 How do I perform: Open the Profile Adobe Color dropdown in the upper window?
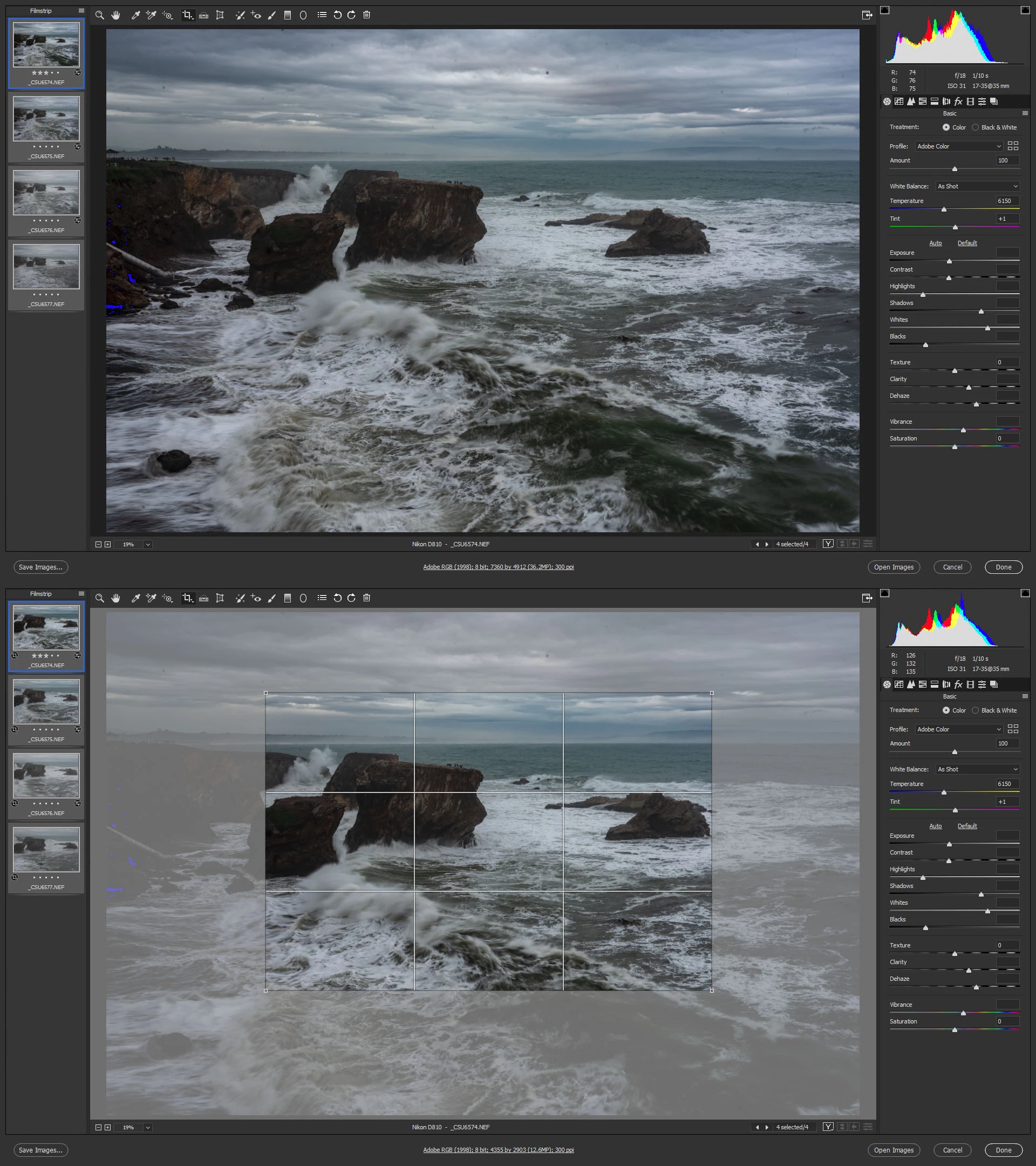pyautogui.click(x=958, y=146)
